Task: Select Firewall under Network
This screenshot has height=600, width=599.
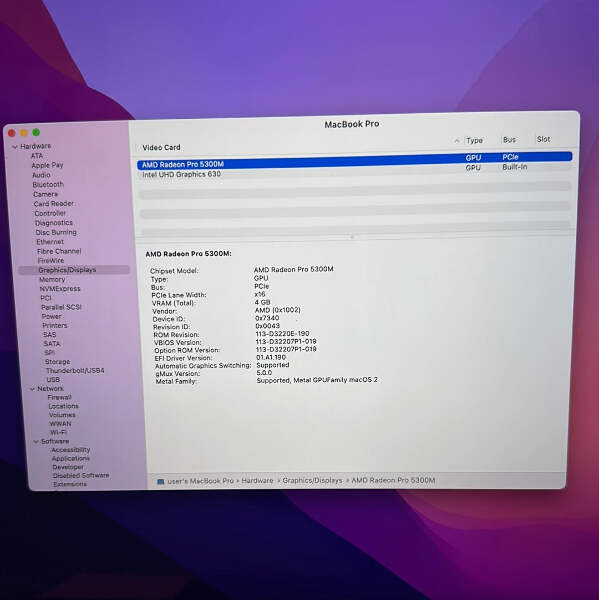Action: (60, 397)
